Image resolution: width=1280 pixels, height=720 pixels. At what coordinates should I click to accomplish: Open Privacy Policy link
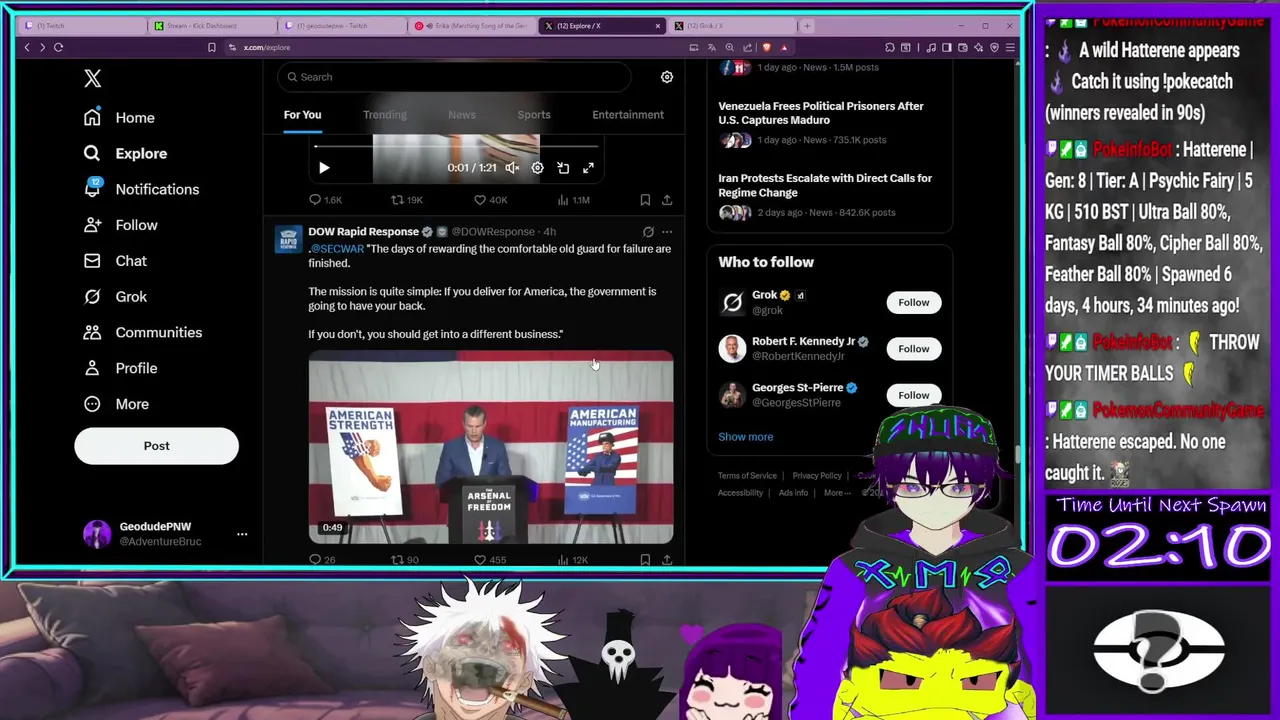817,476
